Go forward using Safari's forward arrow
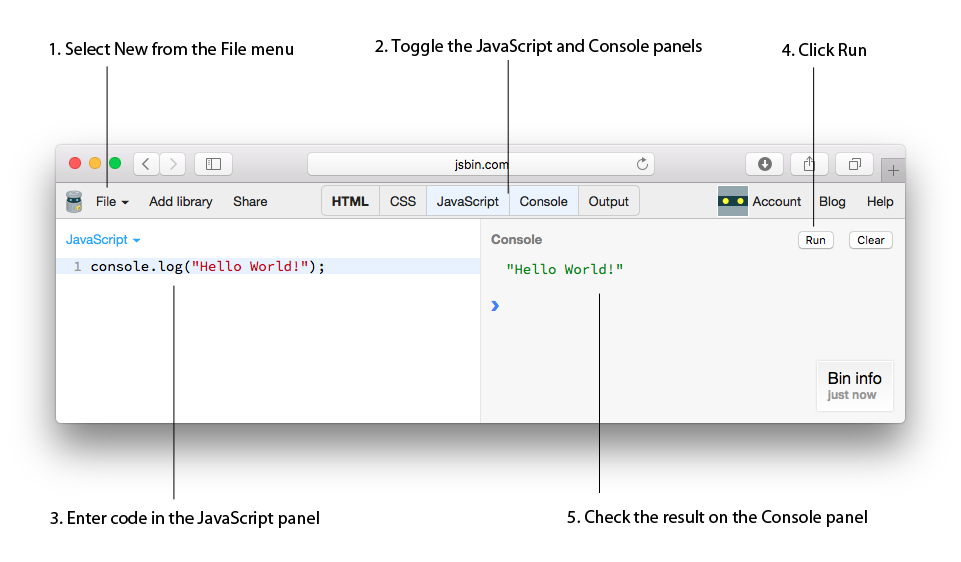Image resolution: width=961 pixels, height=562 pixels. click(x=173, y=164)
